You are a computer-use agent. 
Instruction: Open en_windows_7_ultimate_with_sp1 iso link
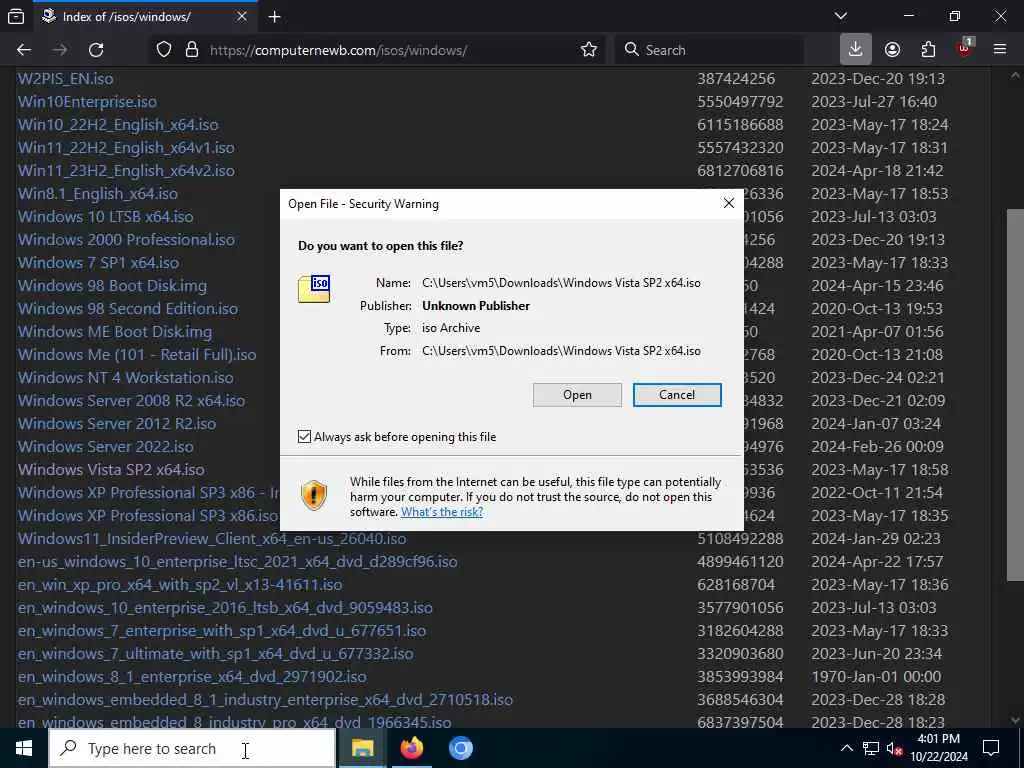215,653
